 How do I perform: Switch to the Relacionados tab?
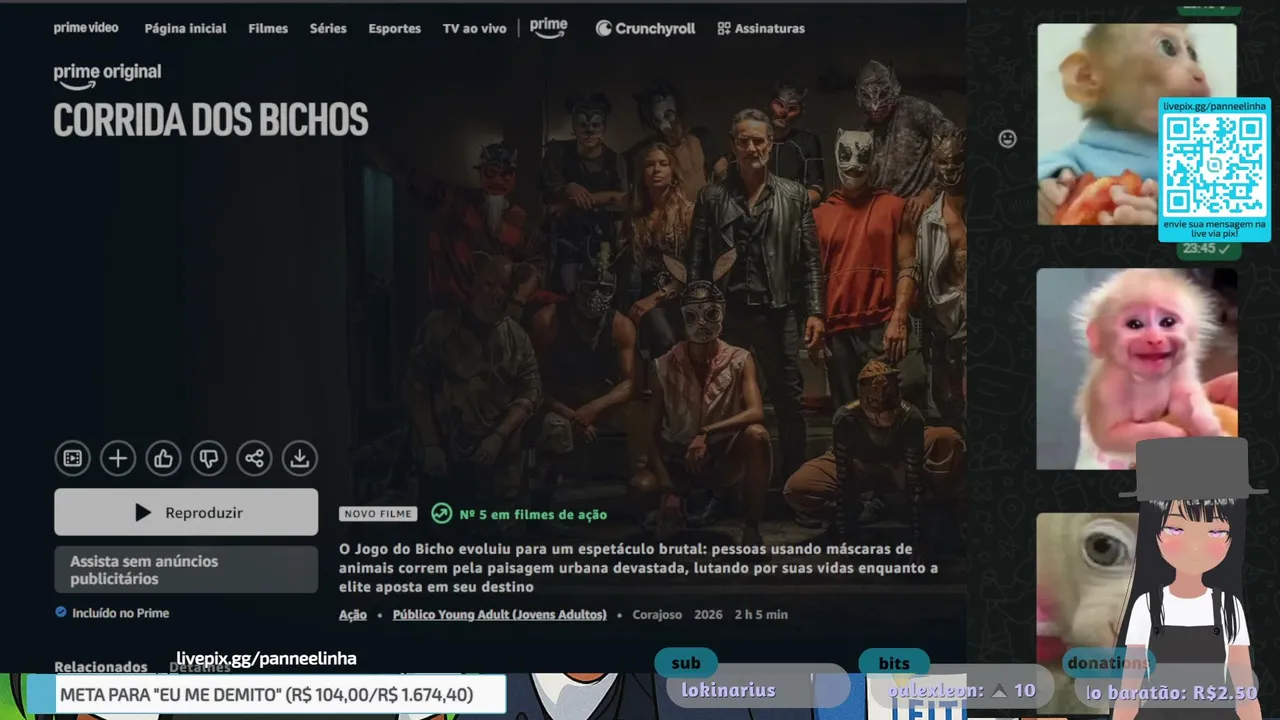tap(101, 666)
